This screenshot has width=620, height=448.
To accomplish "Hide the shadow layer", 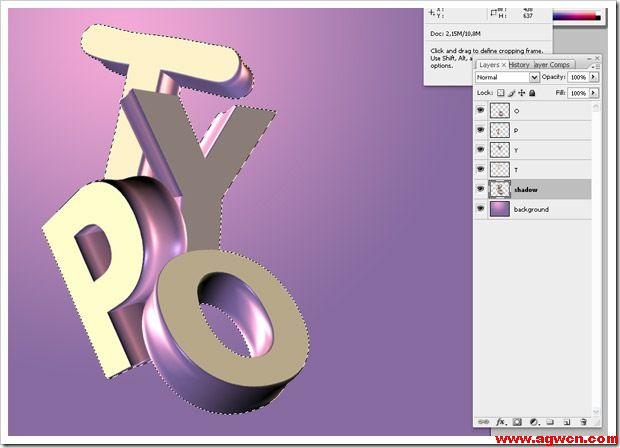I will point(481,188).
